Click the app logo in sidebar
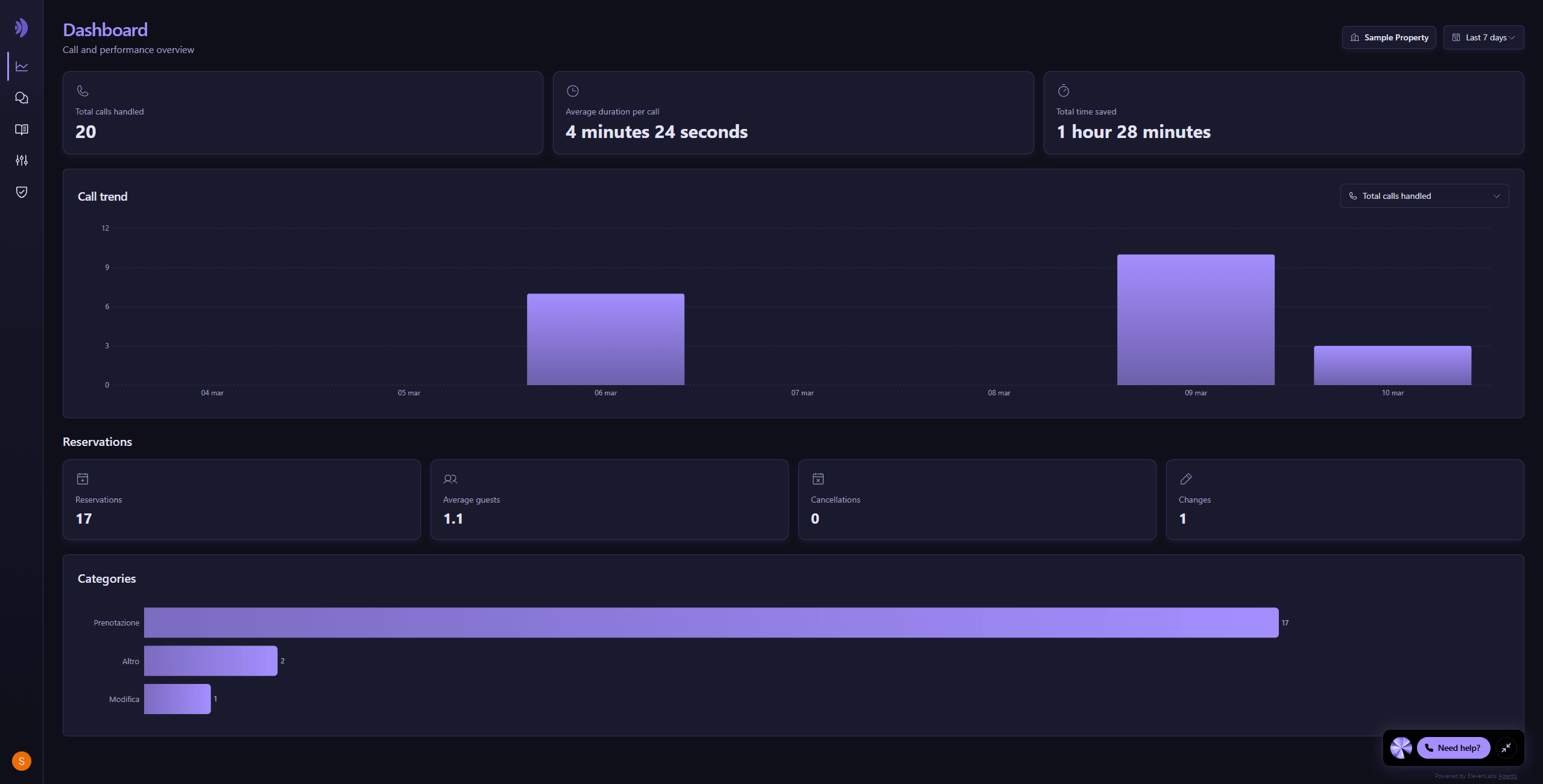The width and height of the screenshot is (1543, 784). point(22,28)
